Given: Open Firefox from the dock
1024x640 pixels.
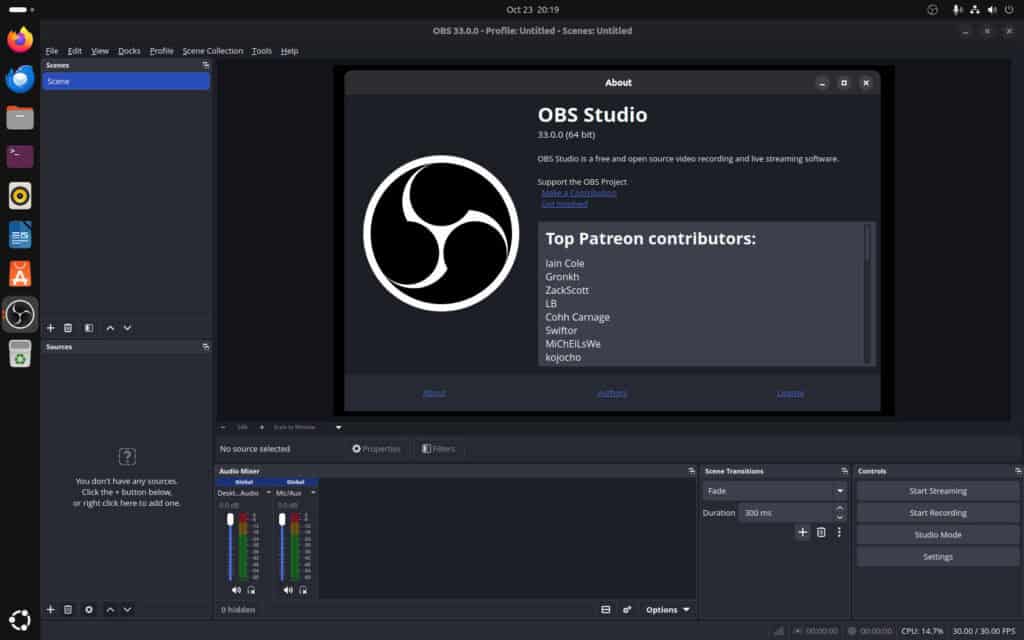Looking at the screenshot, I should pos(20,40).
